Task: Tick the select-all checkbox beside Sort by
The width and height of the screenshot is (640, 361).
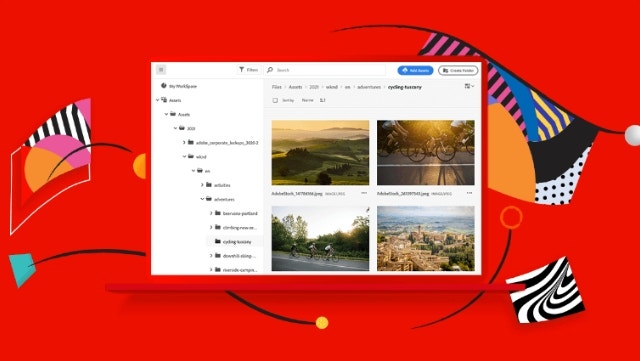Action: [275, 100]
